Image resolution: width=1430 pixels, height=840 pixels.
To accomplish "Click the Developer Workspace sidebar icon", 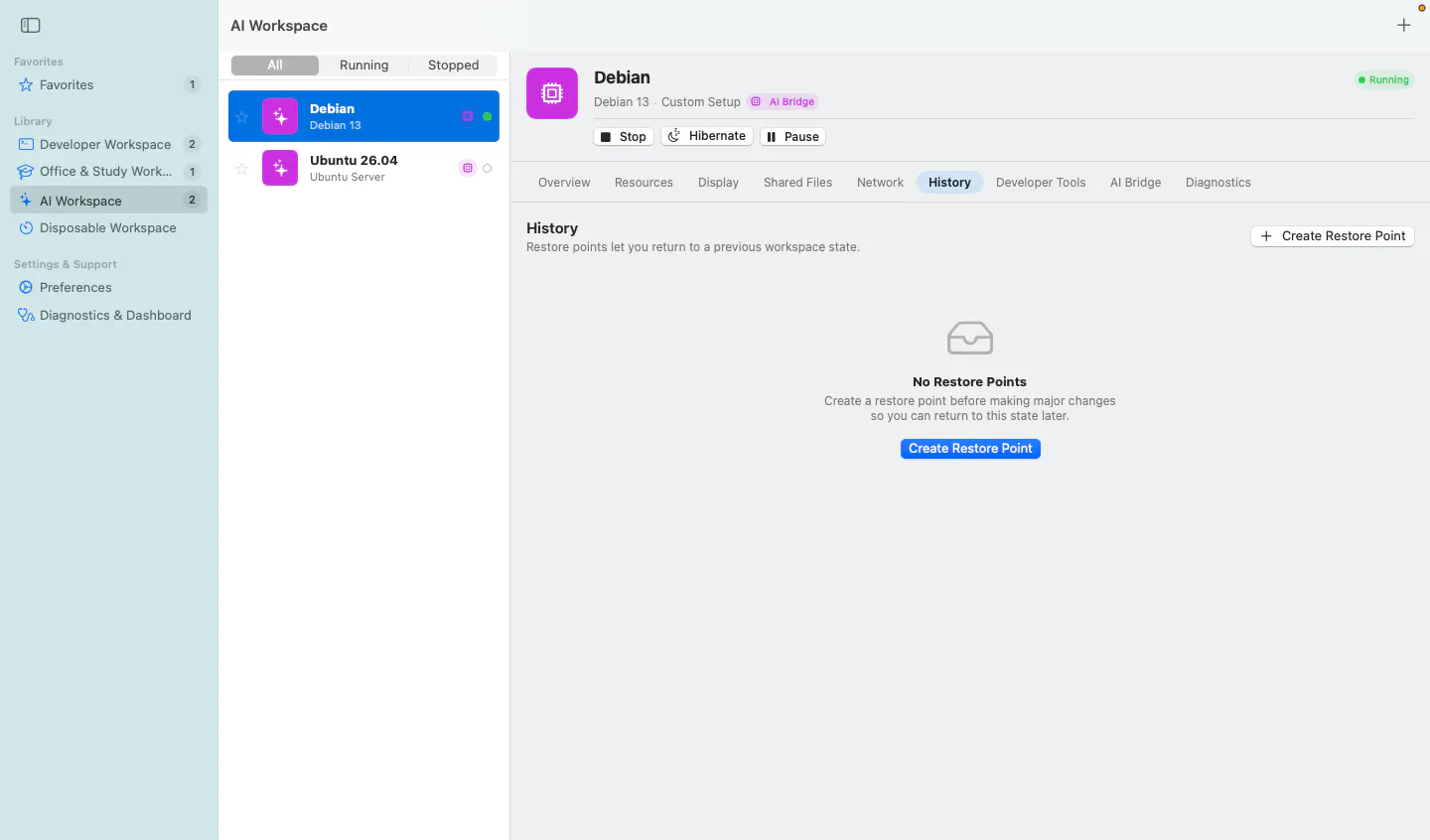I will (26, 145).
